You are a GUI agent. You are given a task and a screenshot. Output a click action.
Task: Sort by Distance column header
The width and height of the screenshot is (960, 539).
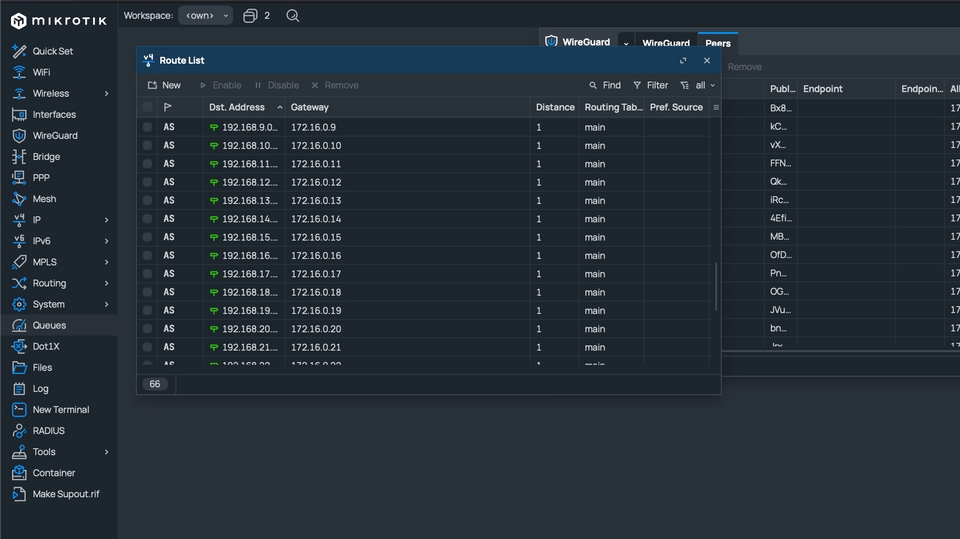point(555,107)
